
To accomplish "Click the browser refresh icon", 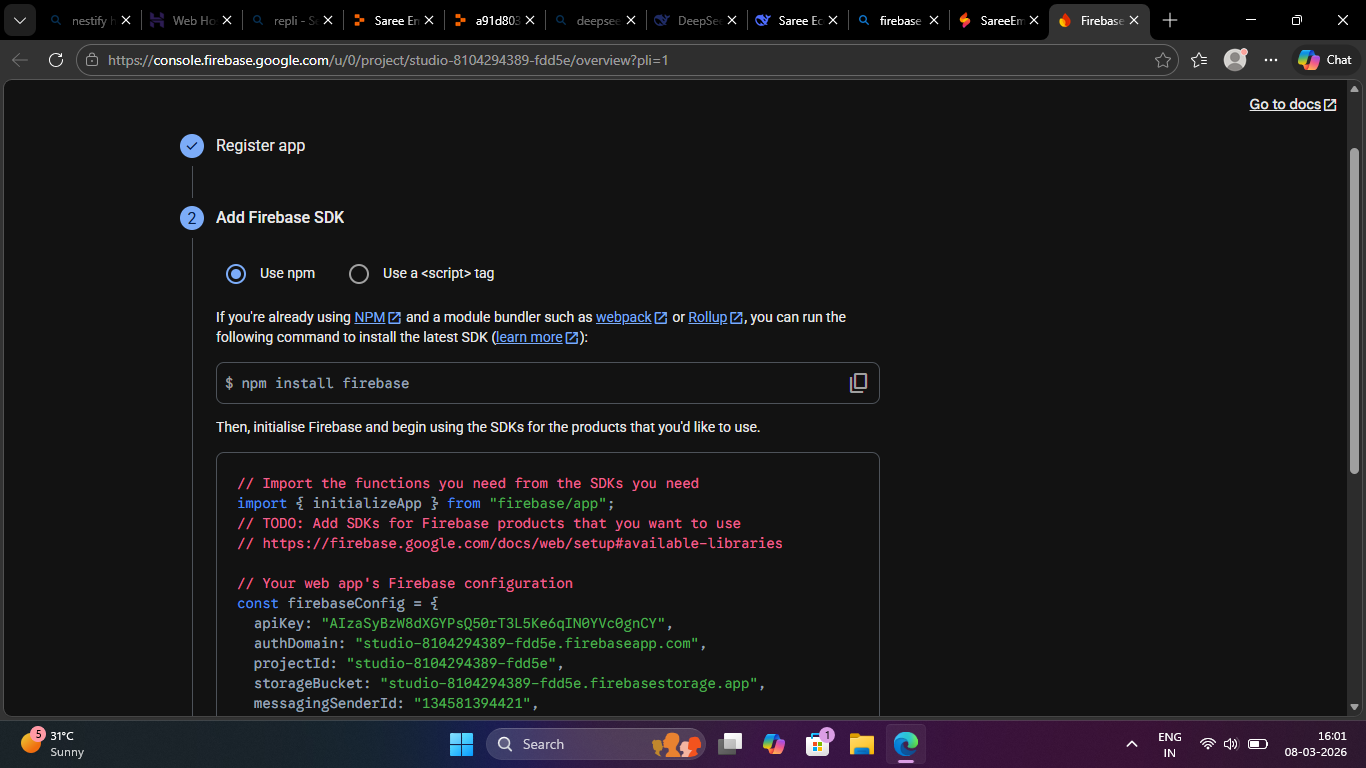I will [x=56, y=60].
